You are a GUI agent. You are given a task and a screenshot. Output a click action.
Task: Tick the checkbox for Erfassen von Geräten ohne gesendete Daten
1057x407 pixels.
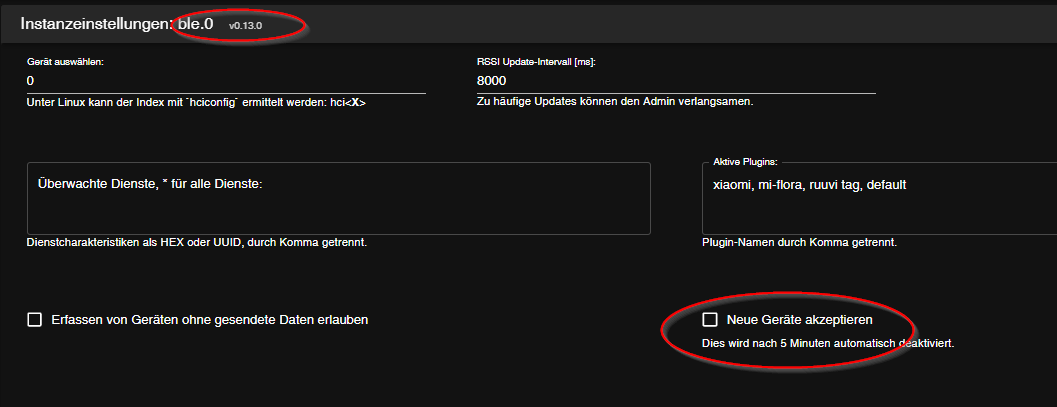click(34, 320)
